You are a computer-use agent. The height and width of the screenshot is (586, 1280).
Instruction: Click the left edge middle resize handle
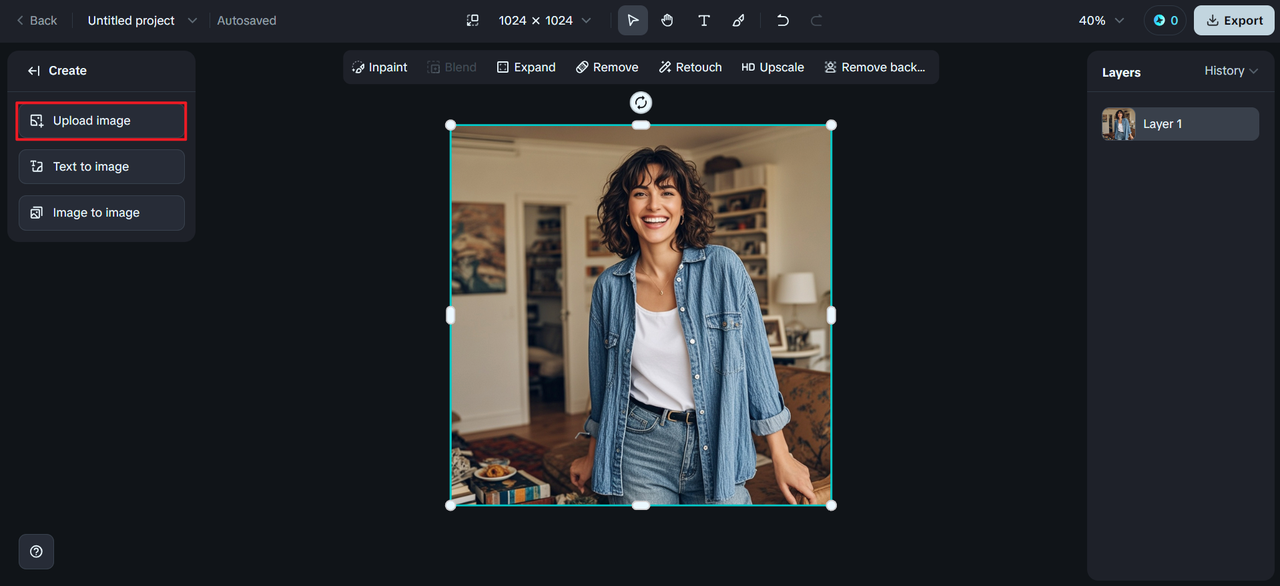pos(450,315)
